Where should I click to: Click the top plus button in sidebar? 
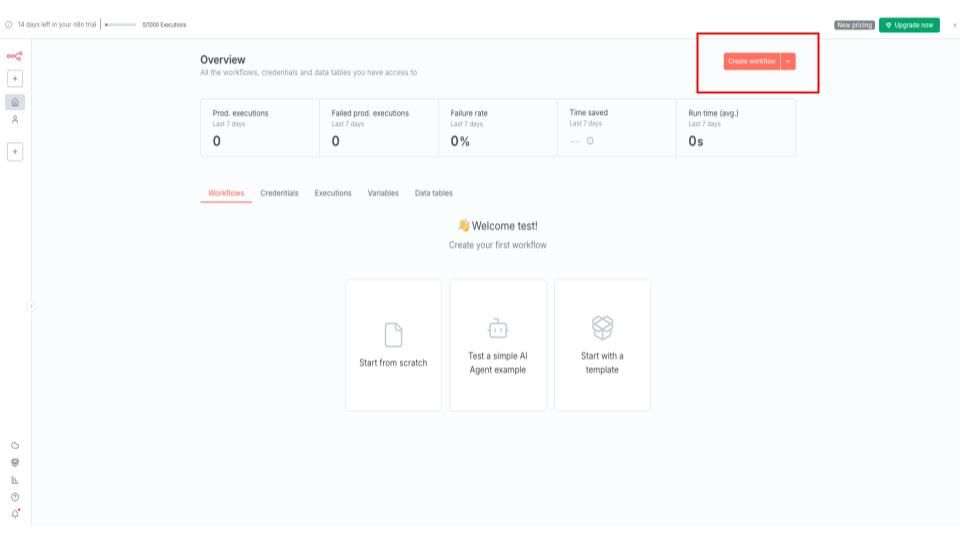click(x=15, y=78)
